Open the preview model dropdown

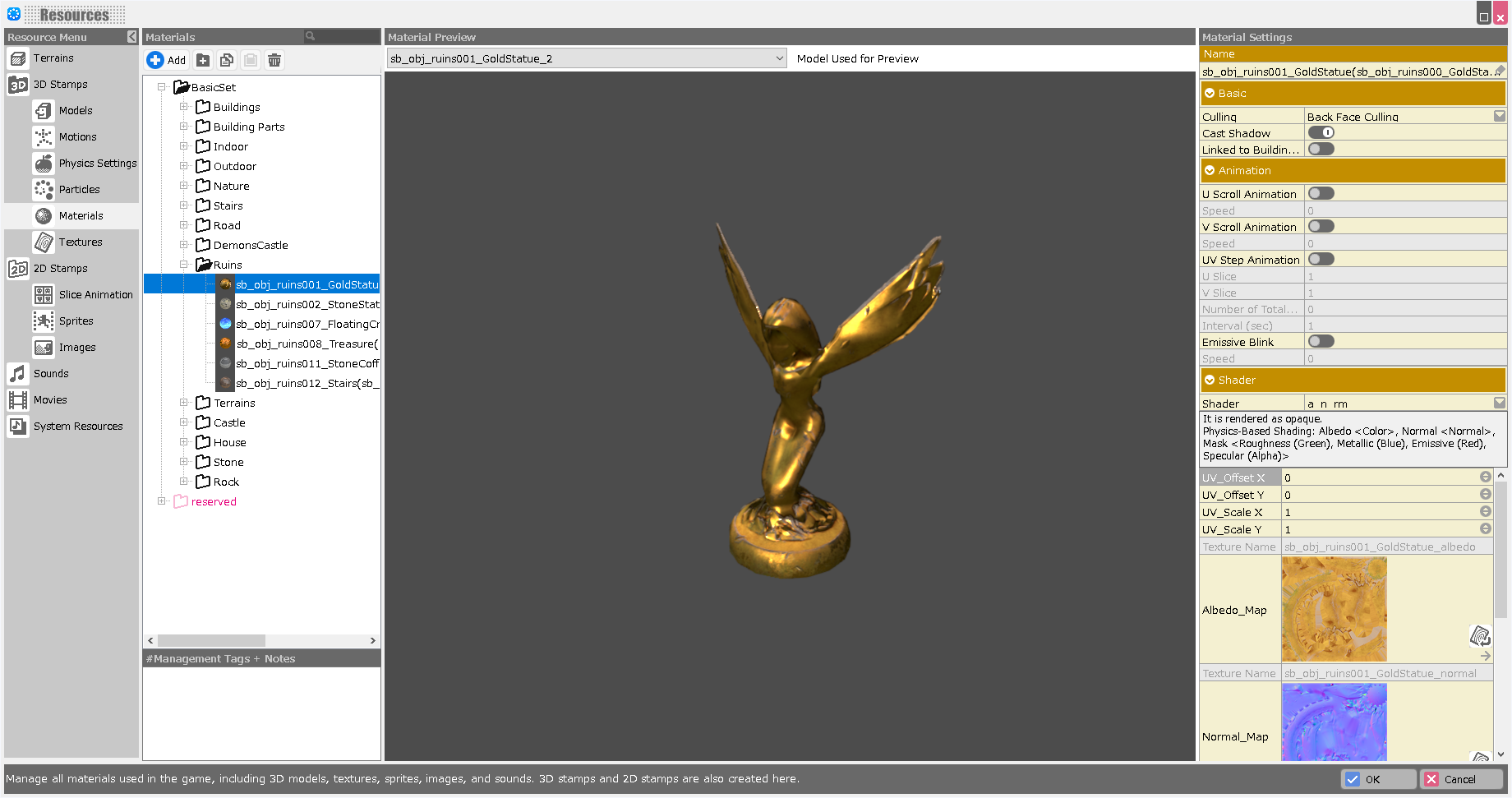pyautogui.click(x=779, y=58)
